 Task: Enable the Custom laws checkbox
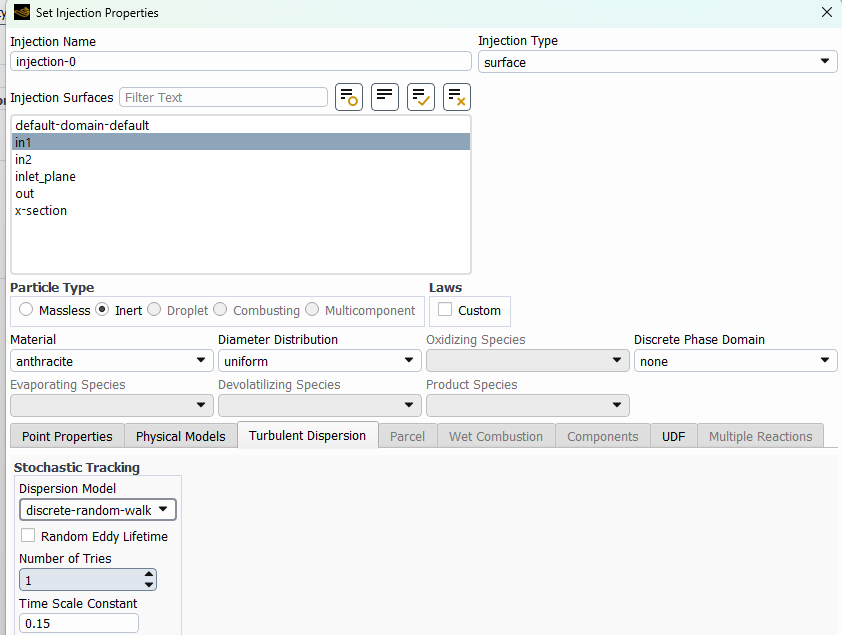445,310
